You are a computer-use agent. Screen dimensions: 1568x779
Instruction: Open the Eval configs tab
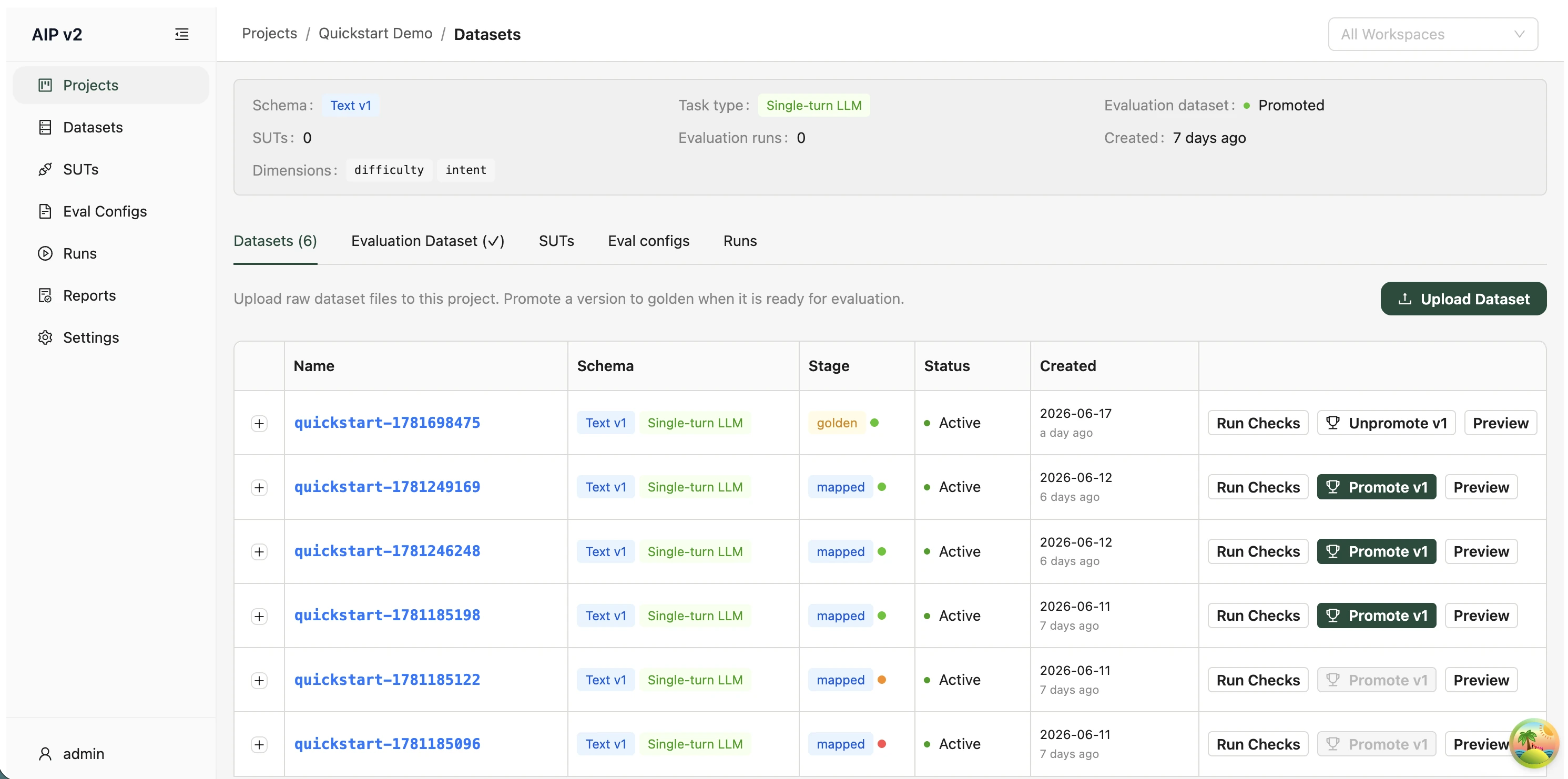point(648,241)
